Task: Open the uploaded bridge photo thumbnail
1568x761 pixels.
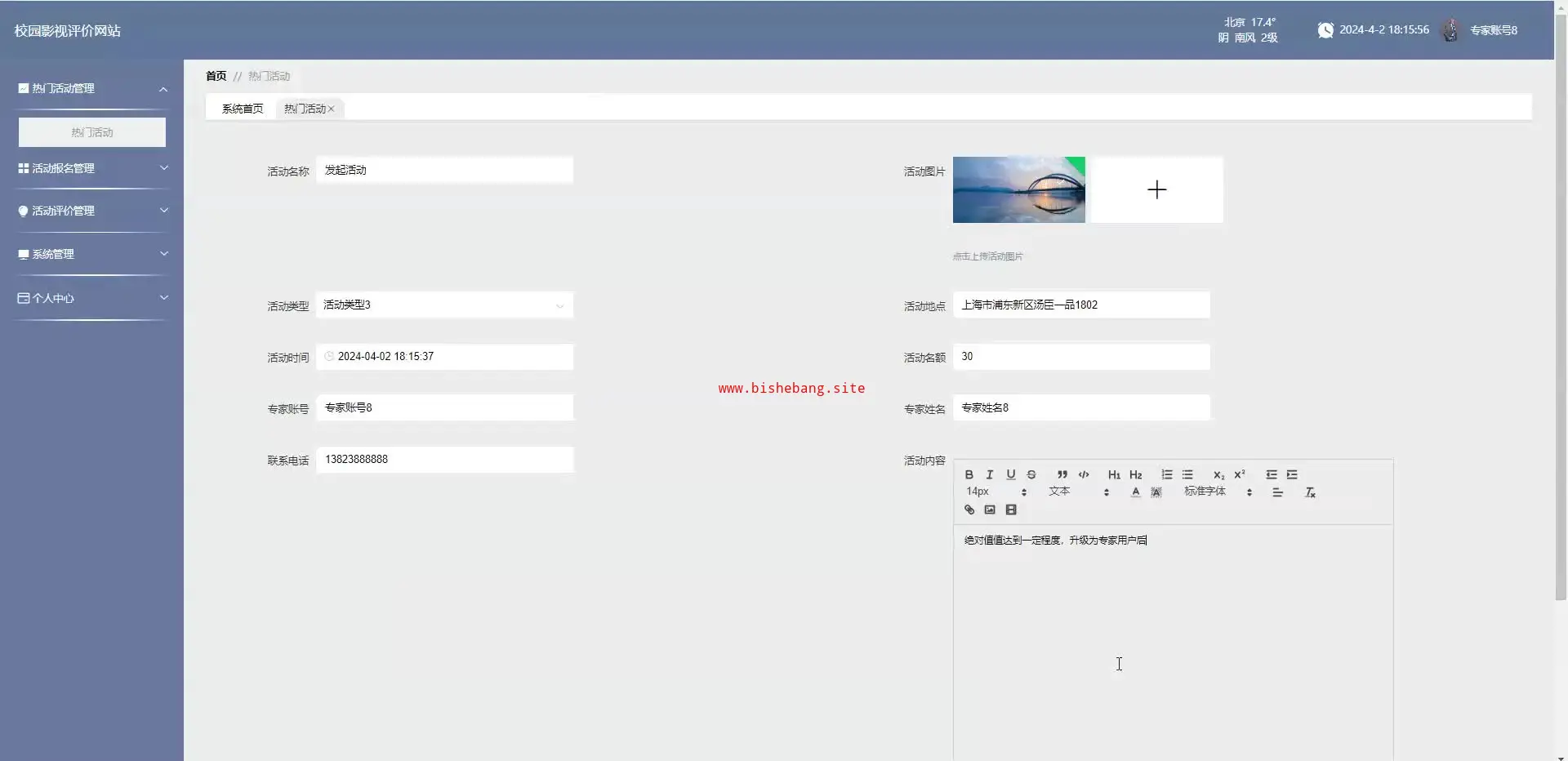Action: pos(1019,189)
